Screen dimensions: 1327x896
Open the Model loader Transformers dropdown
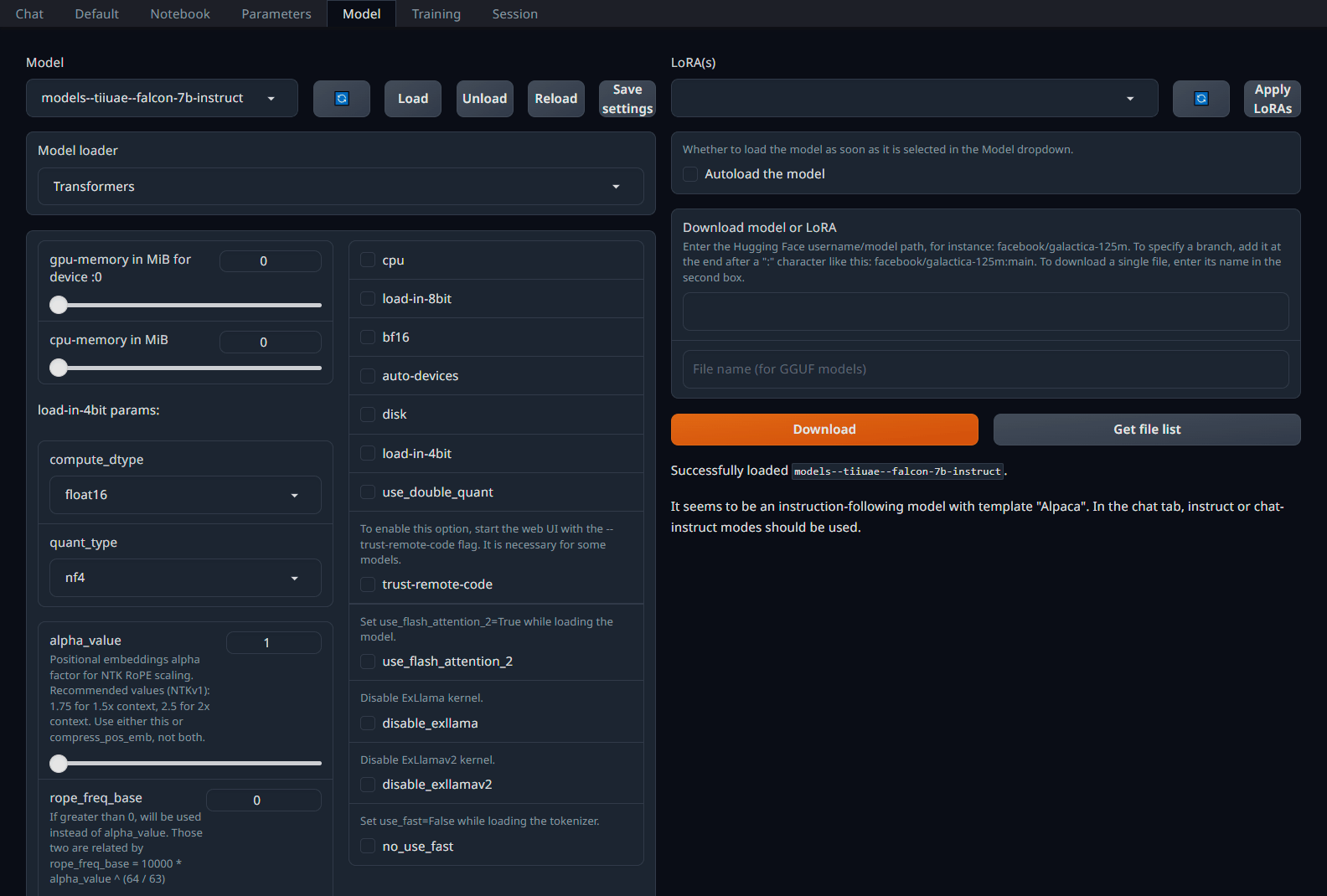(x=341, y=186)
